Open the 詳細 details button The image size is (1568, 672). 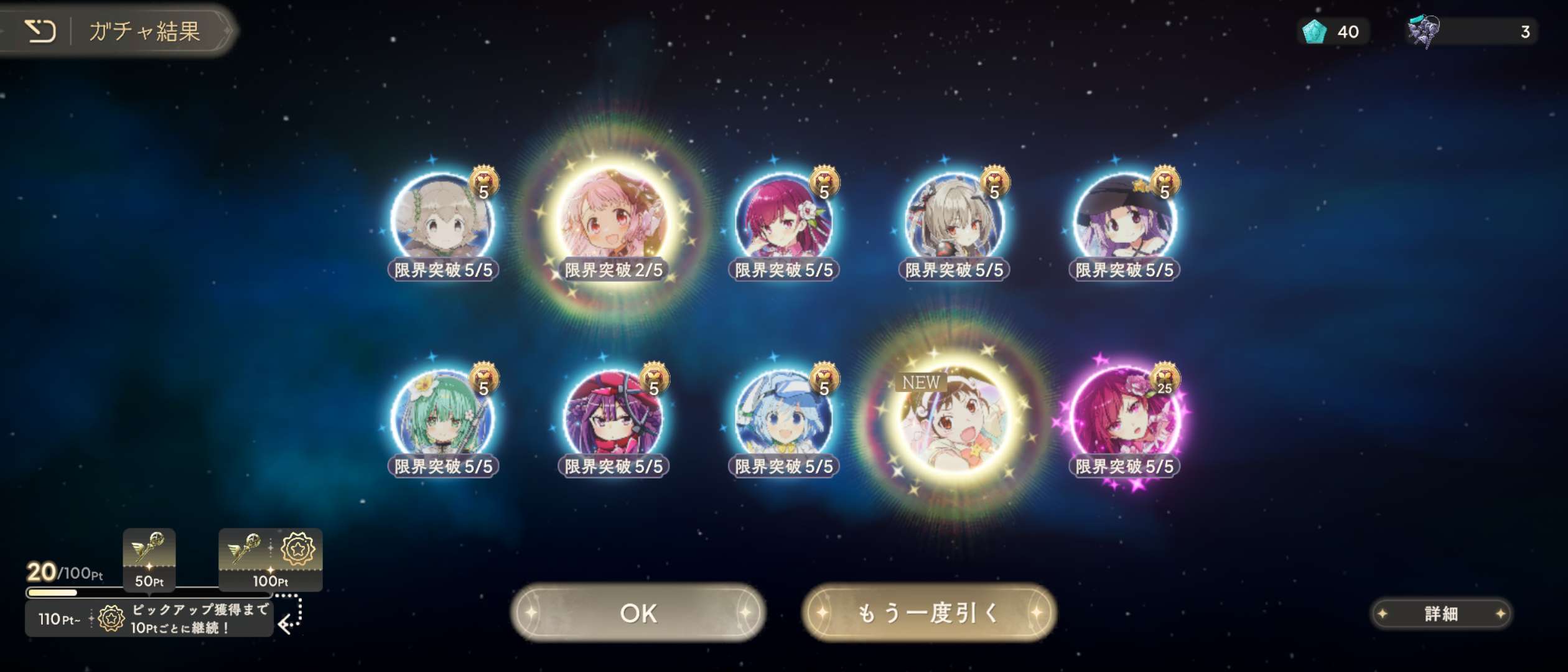click(x=1441, y=614)
